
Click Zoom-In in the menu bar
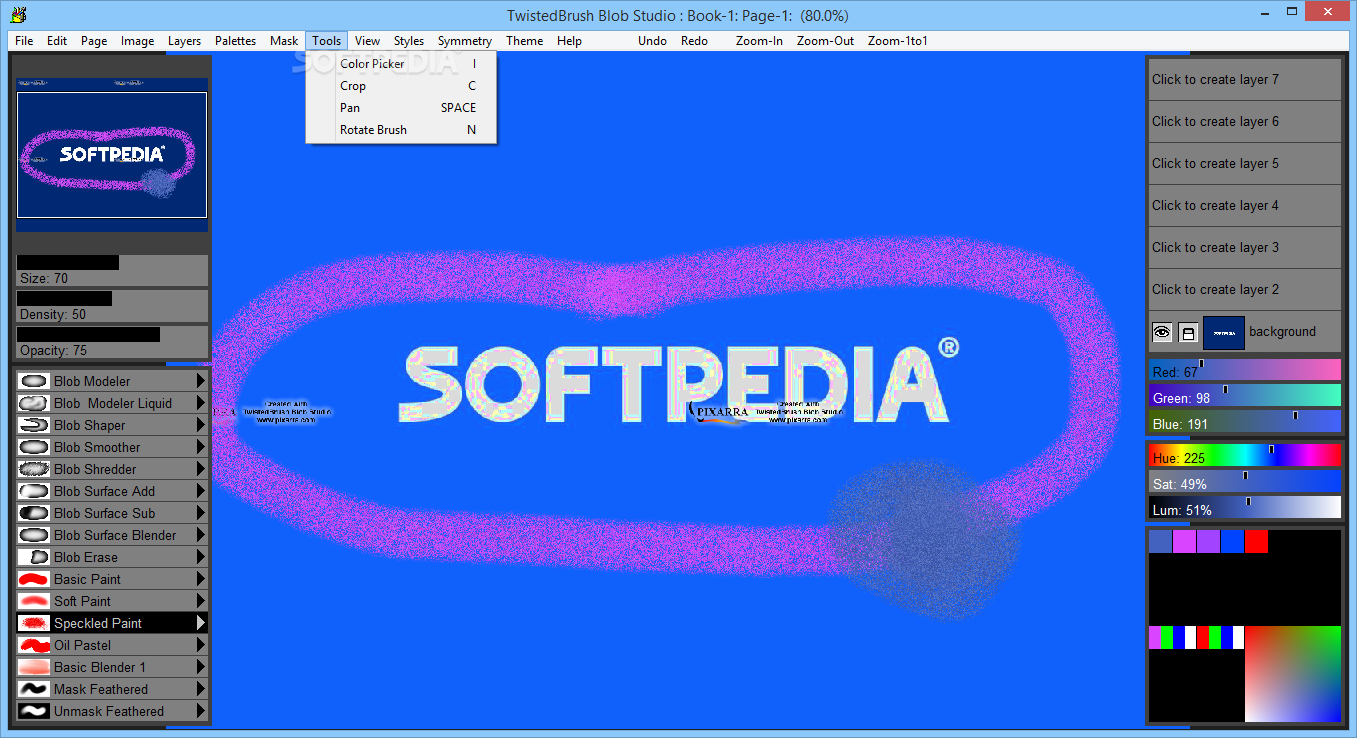(759, 41)
